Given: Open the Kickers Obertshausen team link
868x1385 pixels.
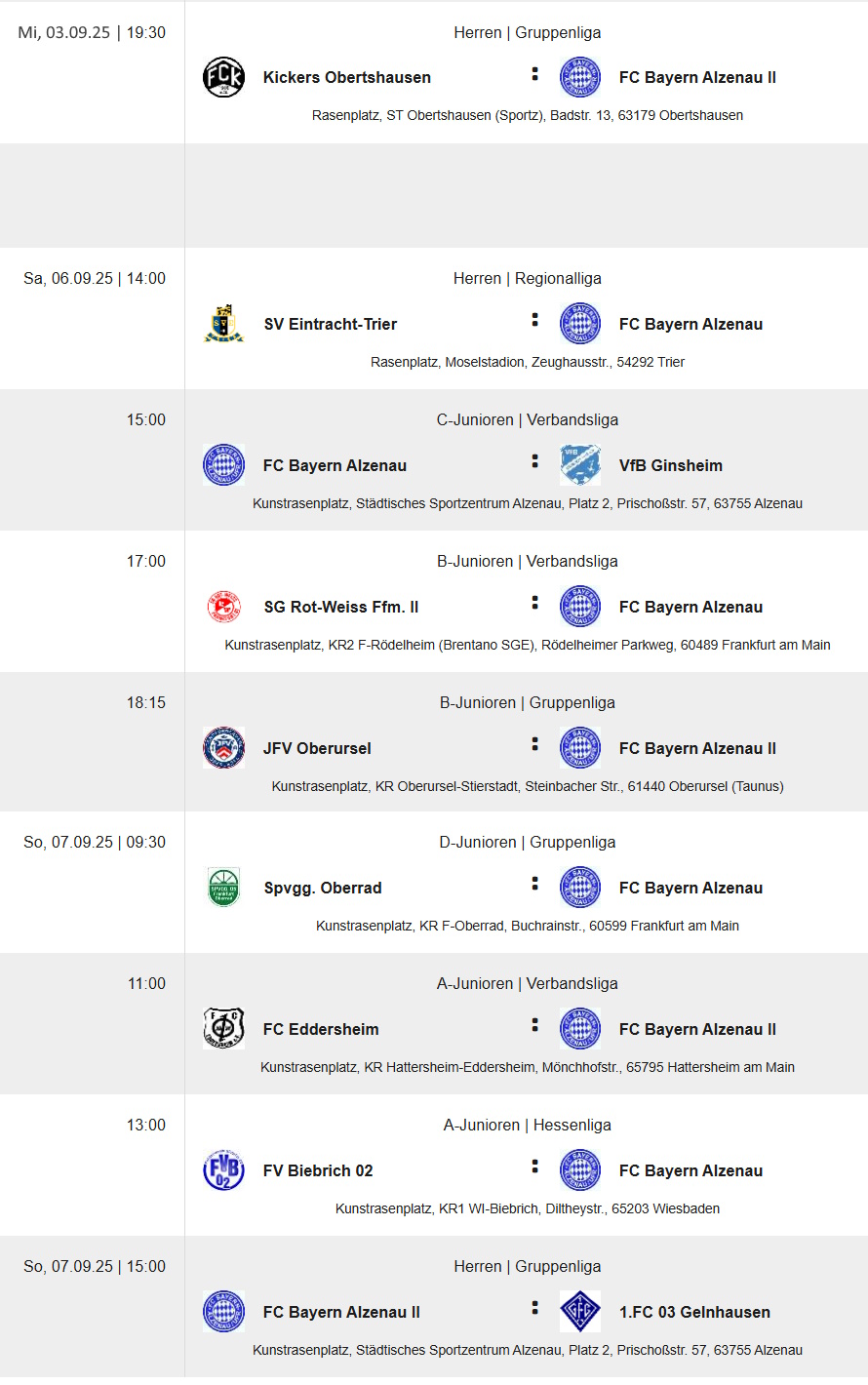Looking at the screenshot, I should (x=346, y=77).
